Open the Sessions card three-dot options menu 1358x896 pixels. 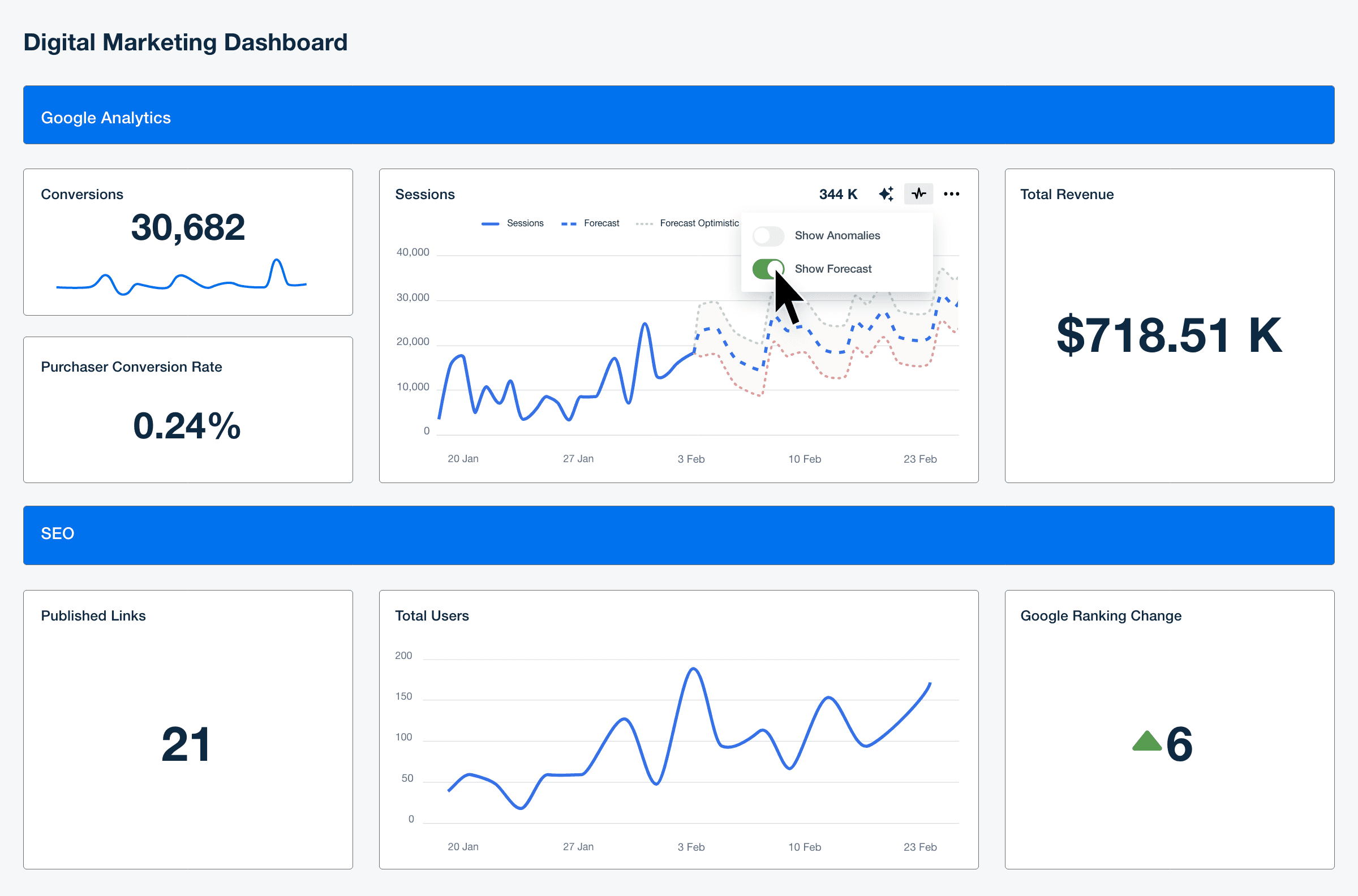pyautogui.click(x=952, y=193)
